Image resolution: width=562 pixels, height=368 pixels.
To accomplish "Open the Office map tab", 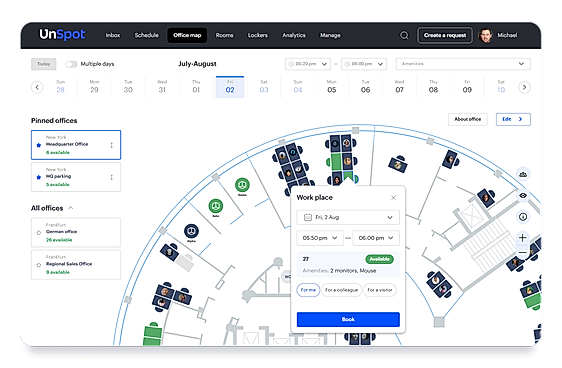I will coord(187,35).
